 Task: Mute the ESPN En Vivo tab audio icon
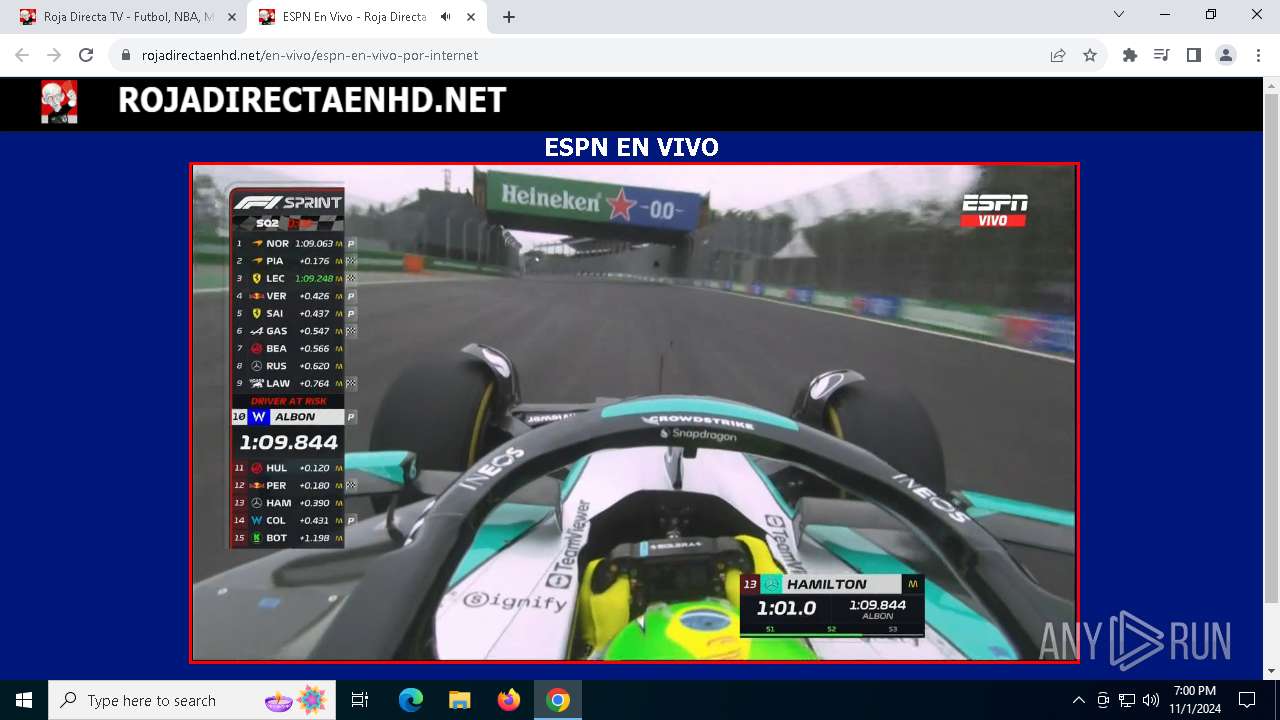pyautogui.click(x=445, y=16)
